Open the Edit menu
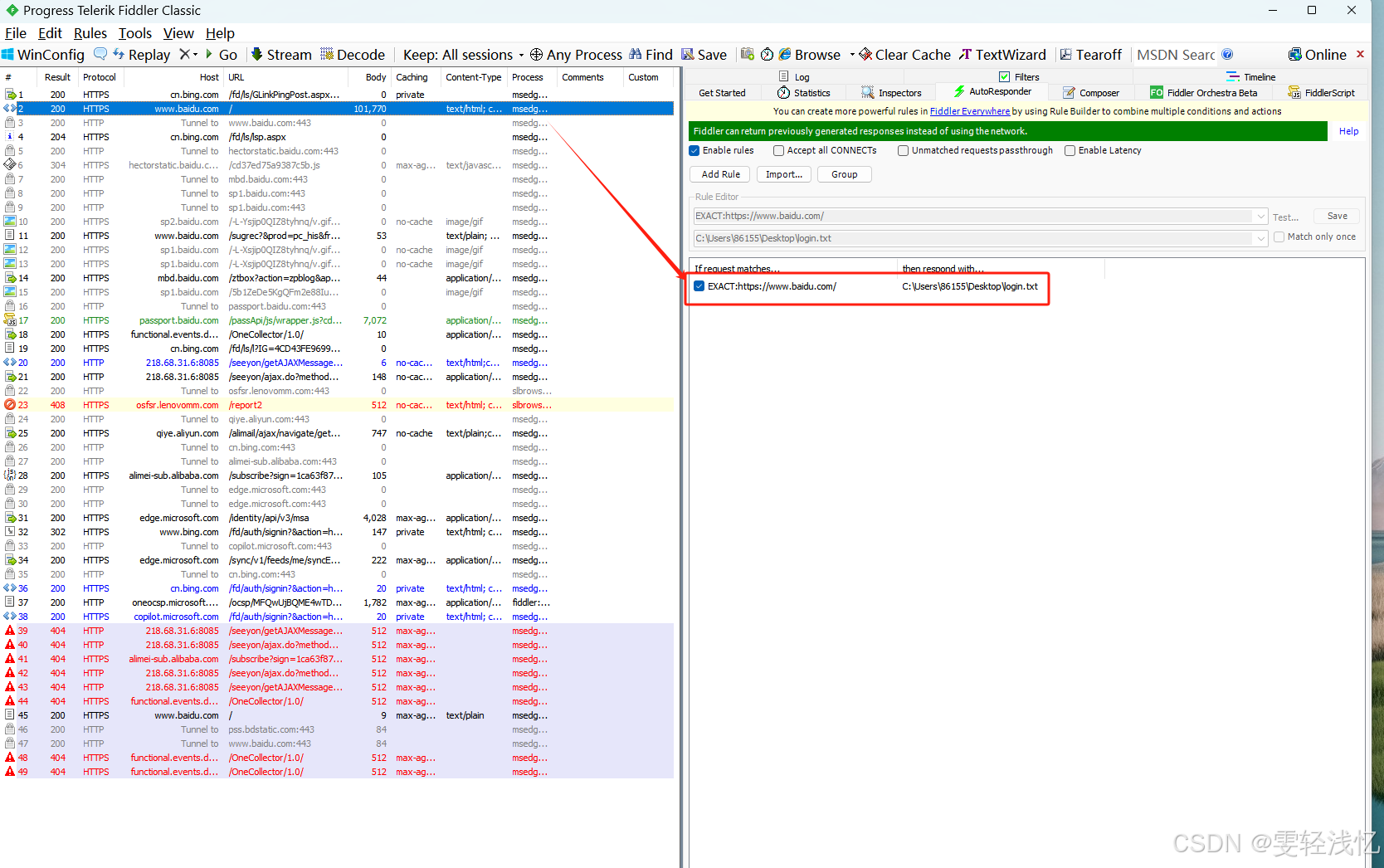Image resolution: width=1384 pixels, height=868 pixels. (50, 33)
